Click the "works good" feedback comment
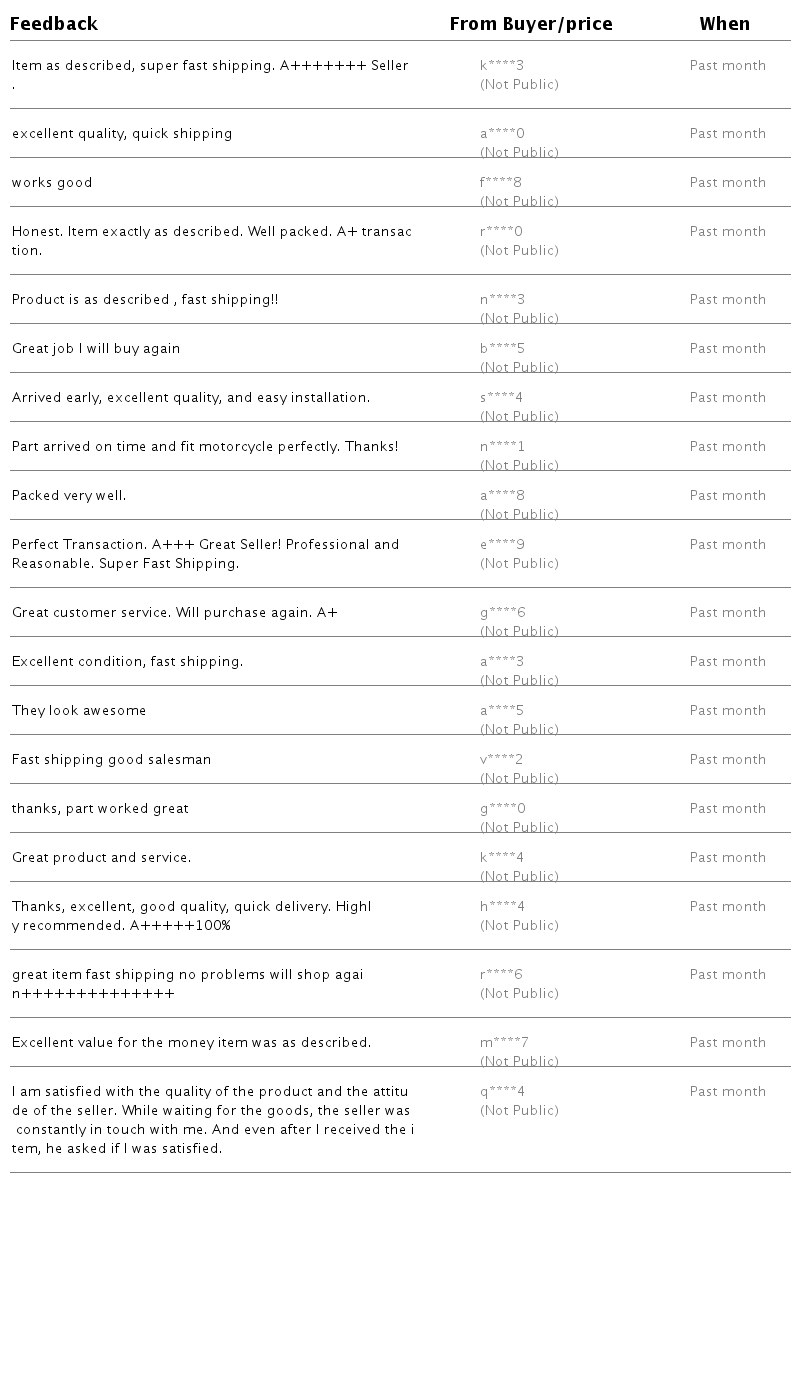This screenshot has height=1396, width=800. click(52, 183)
